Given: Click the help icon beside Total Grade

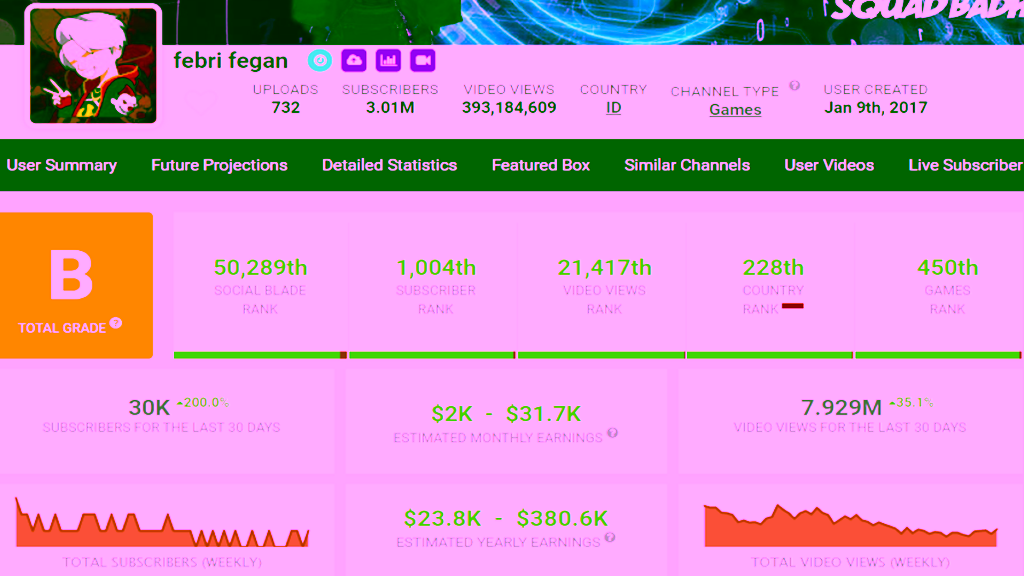Looking at the screenshot, I should tap(116, 324).
